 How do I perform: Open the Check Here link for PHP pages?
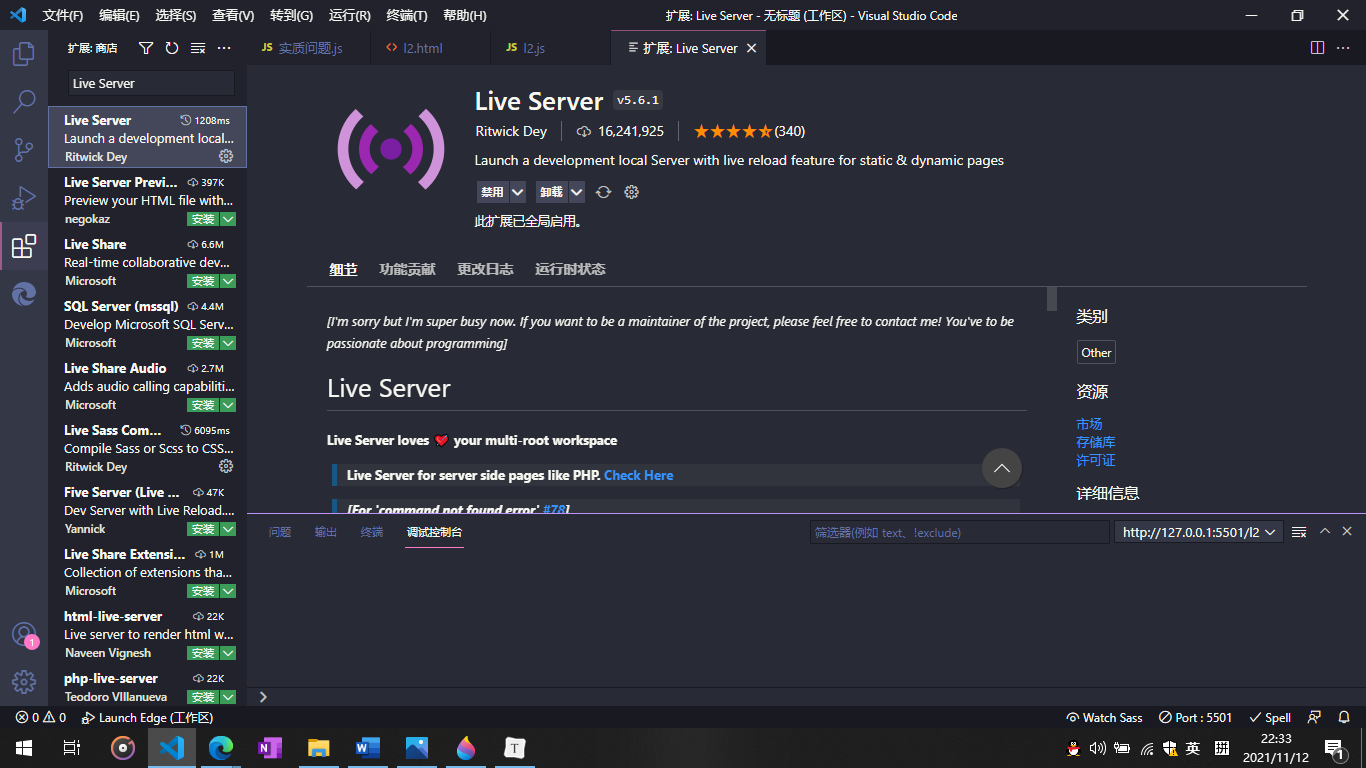(x=638, y=475)
